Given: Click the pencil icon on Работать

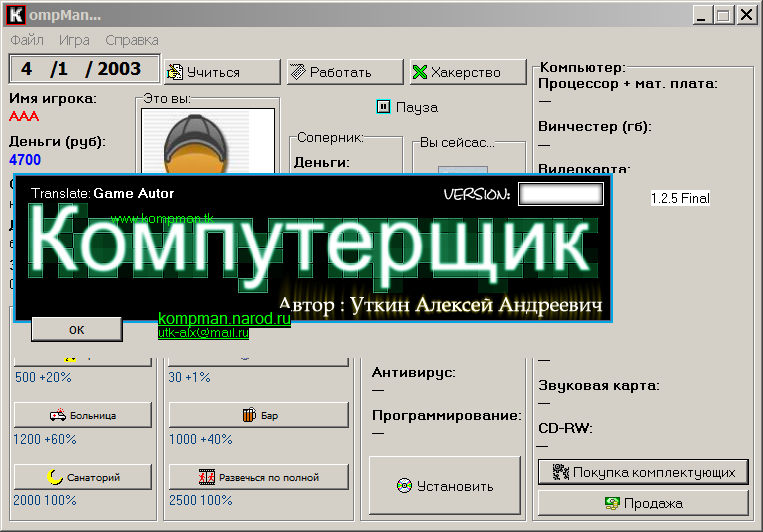Looking at the screenshot, I should 298,72.
